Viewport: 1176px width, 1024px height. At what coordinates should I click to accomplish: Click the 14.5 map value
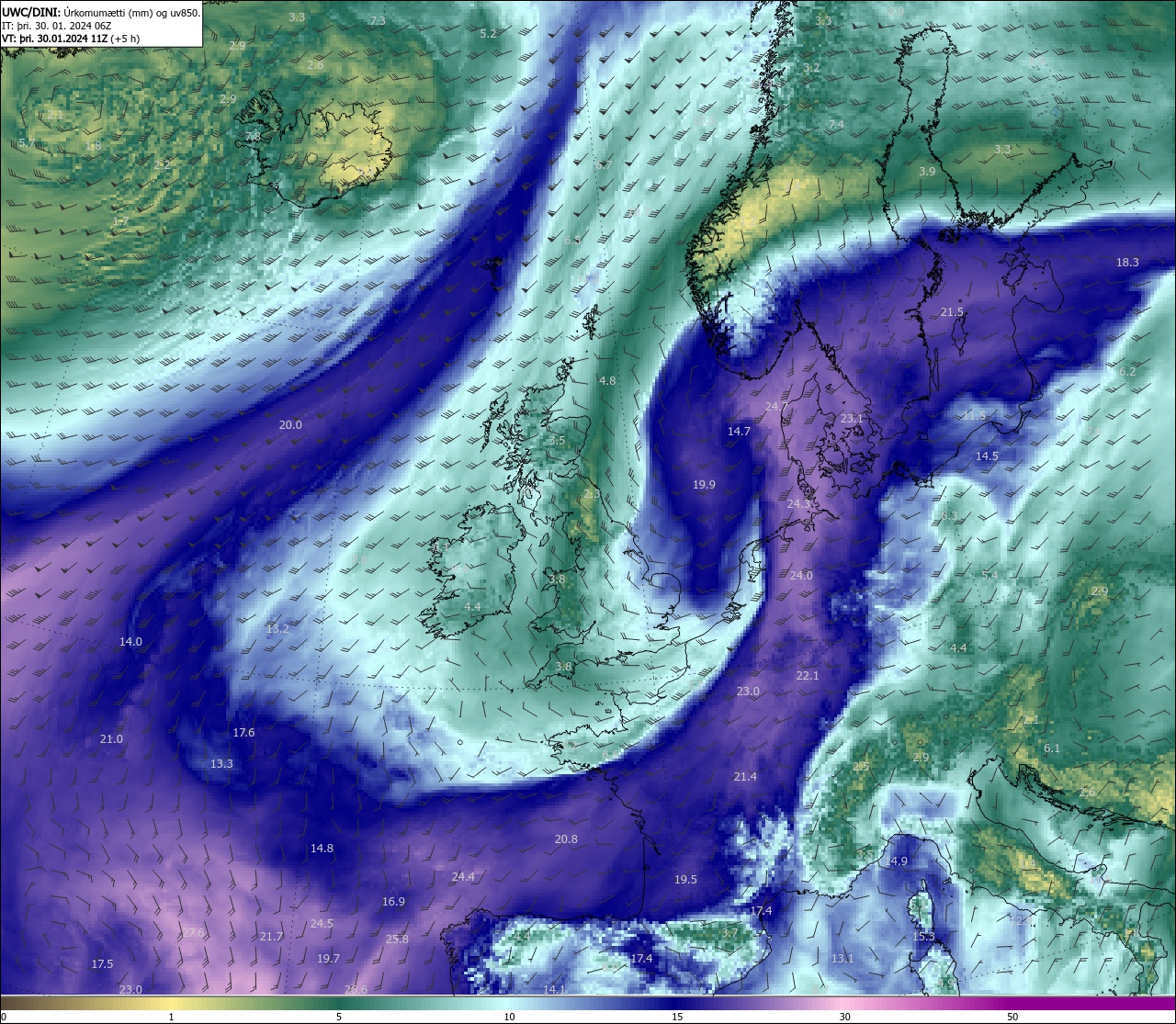987,456
